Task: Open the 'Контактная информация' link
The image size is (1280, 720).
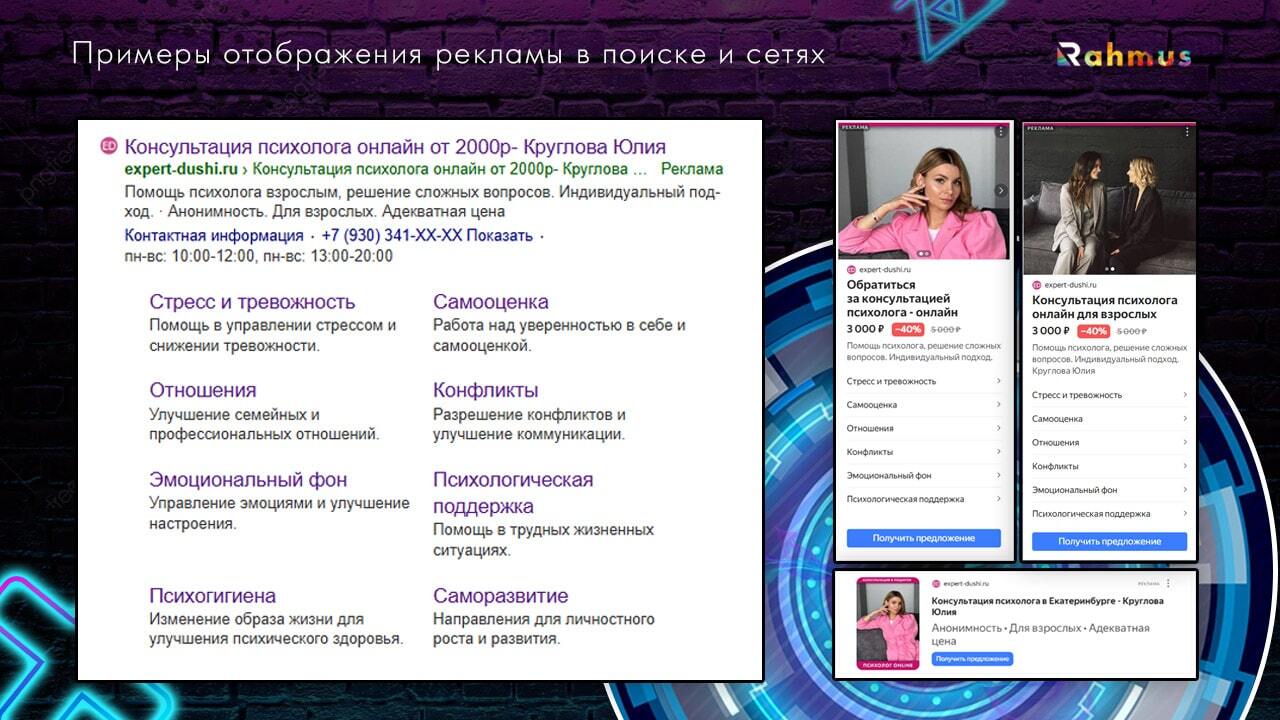Action: [214, 236]
